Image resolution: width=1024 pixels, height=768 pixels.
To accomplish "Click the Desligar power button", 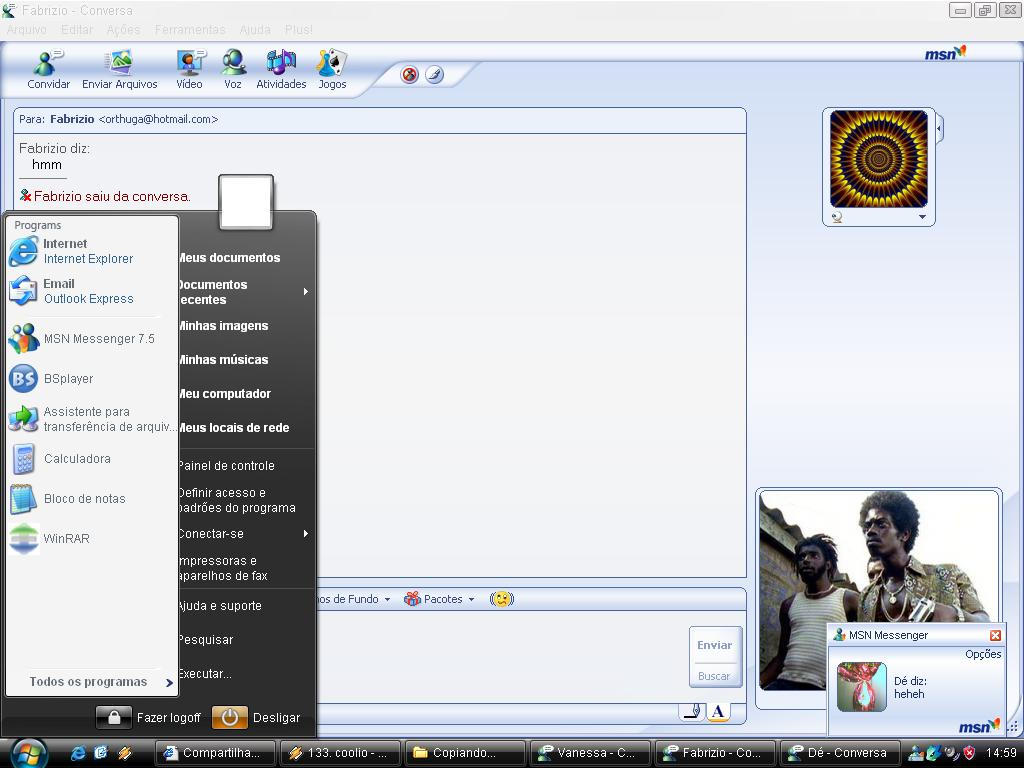I will click(257, 718).
